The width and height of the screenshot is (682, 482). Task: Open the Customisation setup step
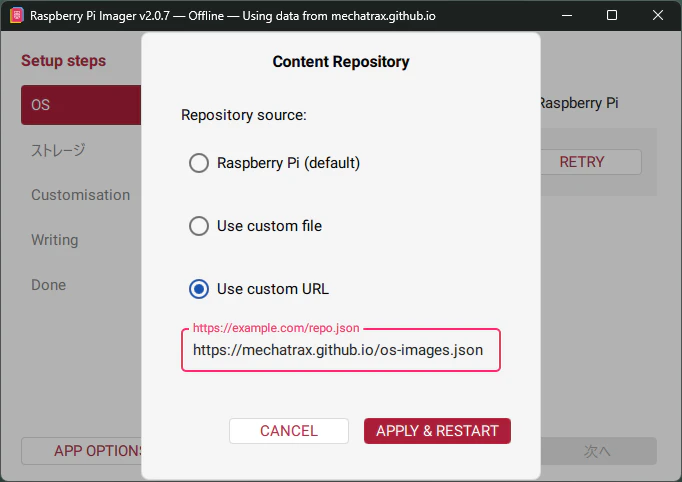[x=81, y=195]
